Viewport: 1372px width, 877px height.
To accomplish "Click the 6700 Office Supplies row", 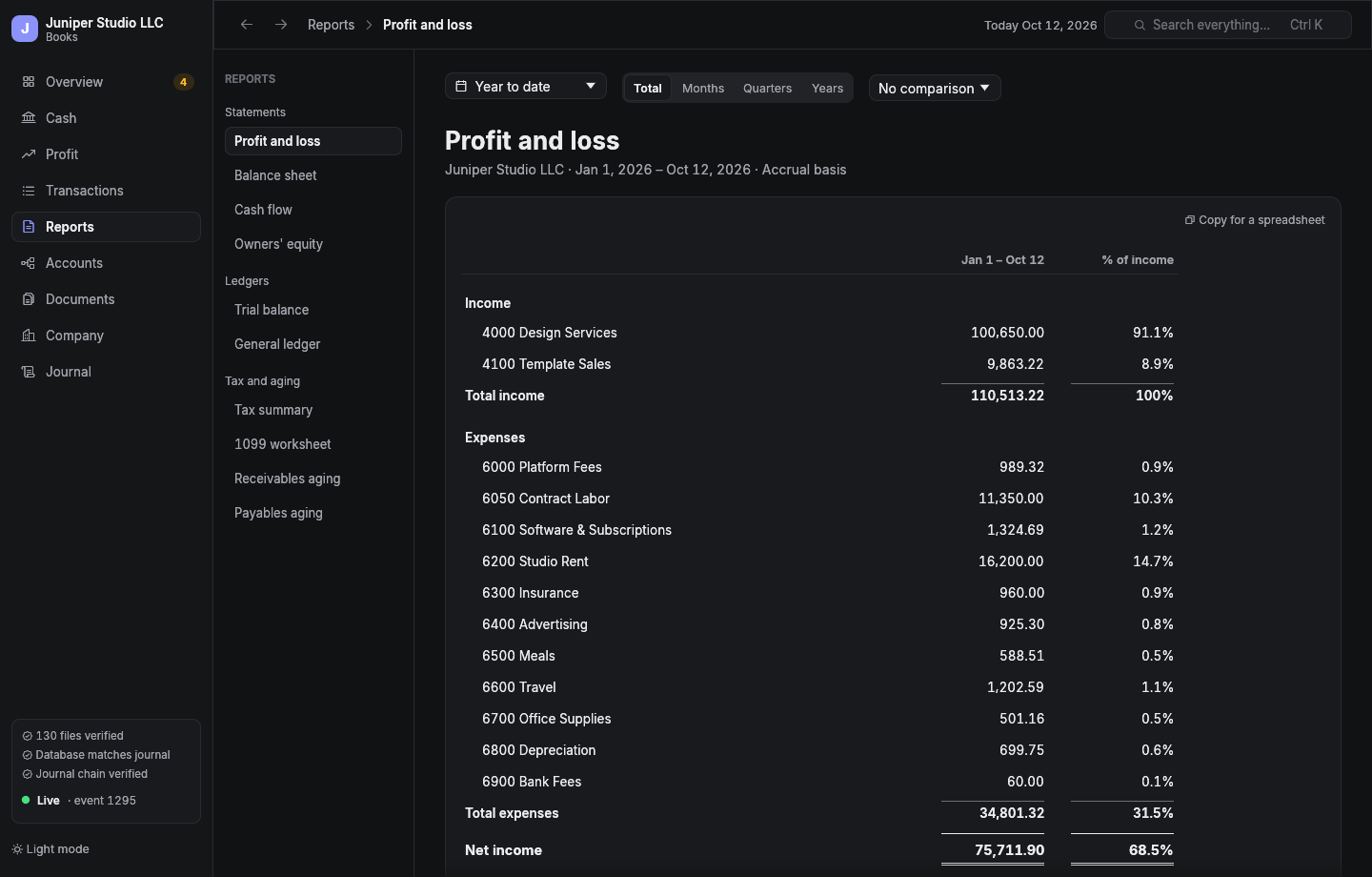I will pos(819,719).
